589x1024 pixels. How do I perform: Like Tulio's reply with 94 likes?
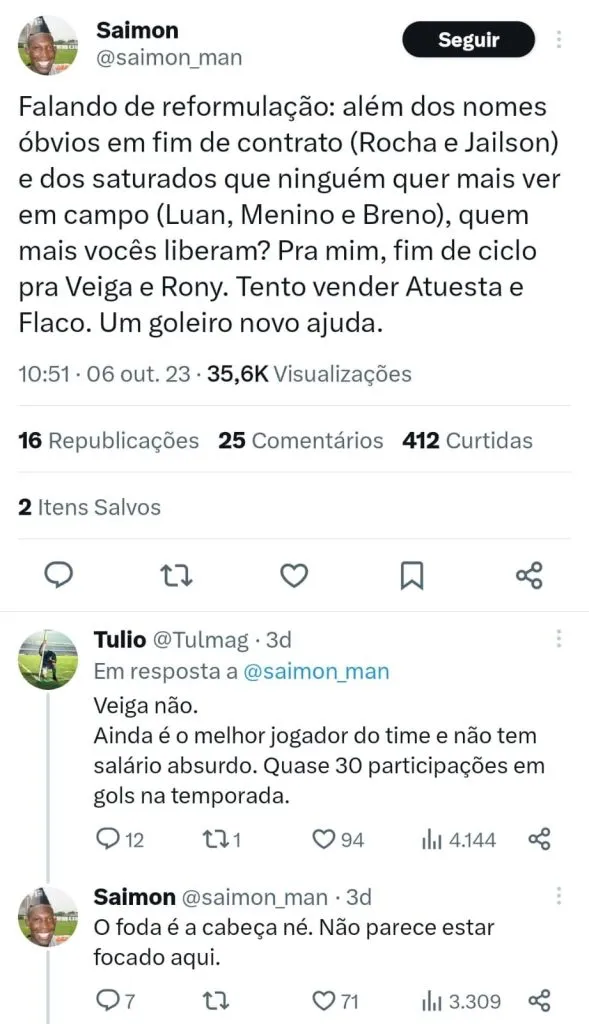coord(338,839)
